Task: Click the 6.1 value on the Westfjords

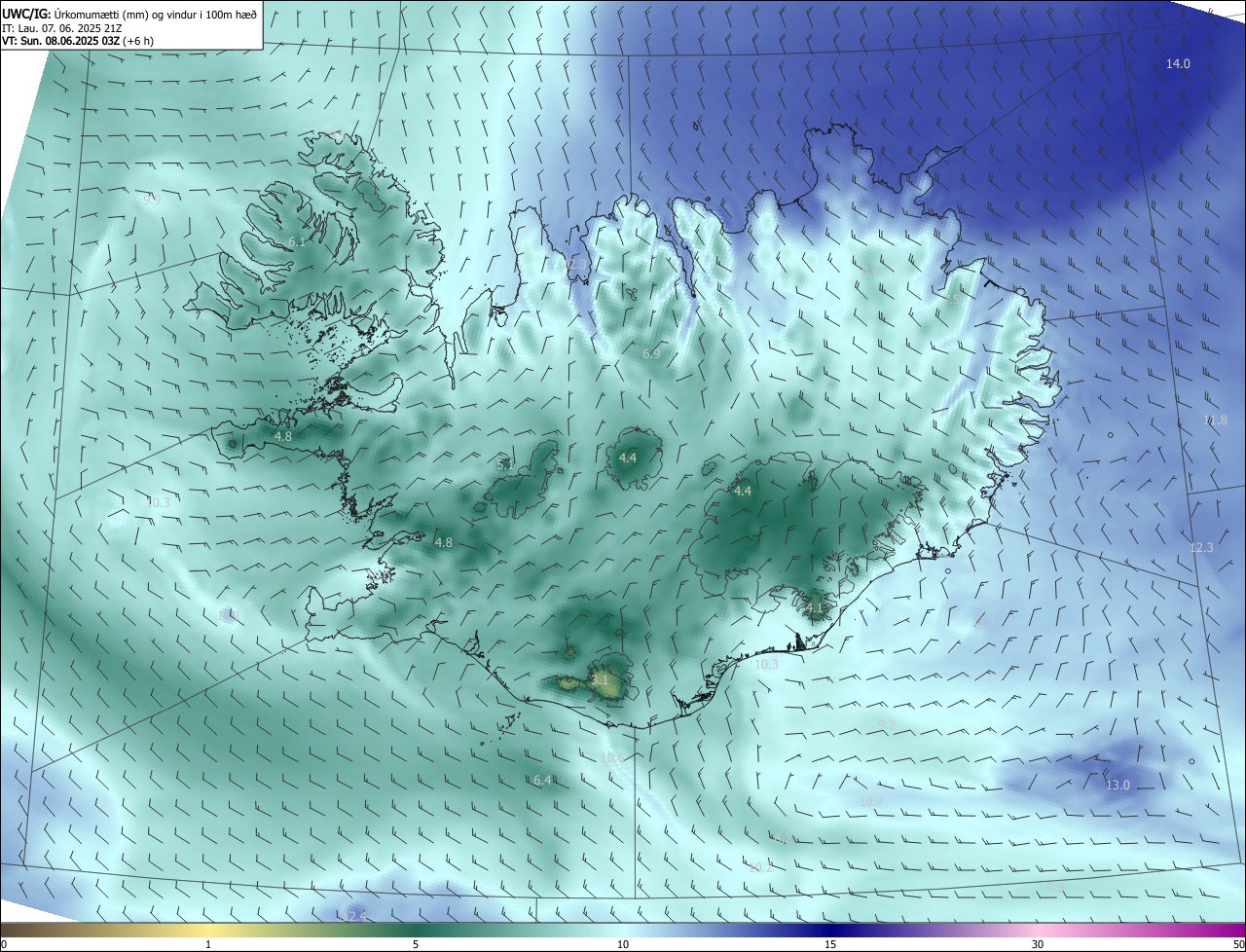Action: pos(297,242)
